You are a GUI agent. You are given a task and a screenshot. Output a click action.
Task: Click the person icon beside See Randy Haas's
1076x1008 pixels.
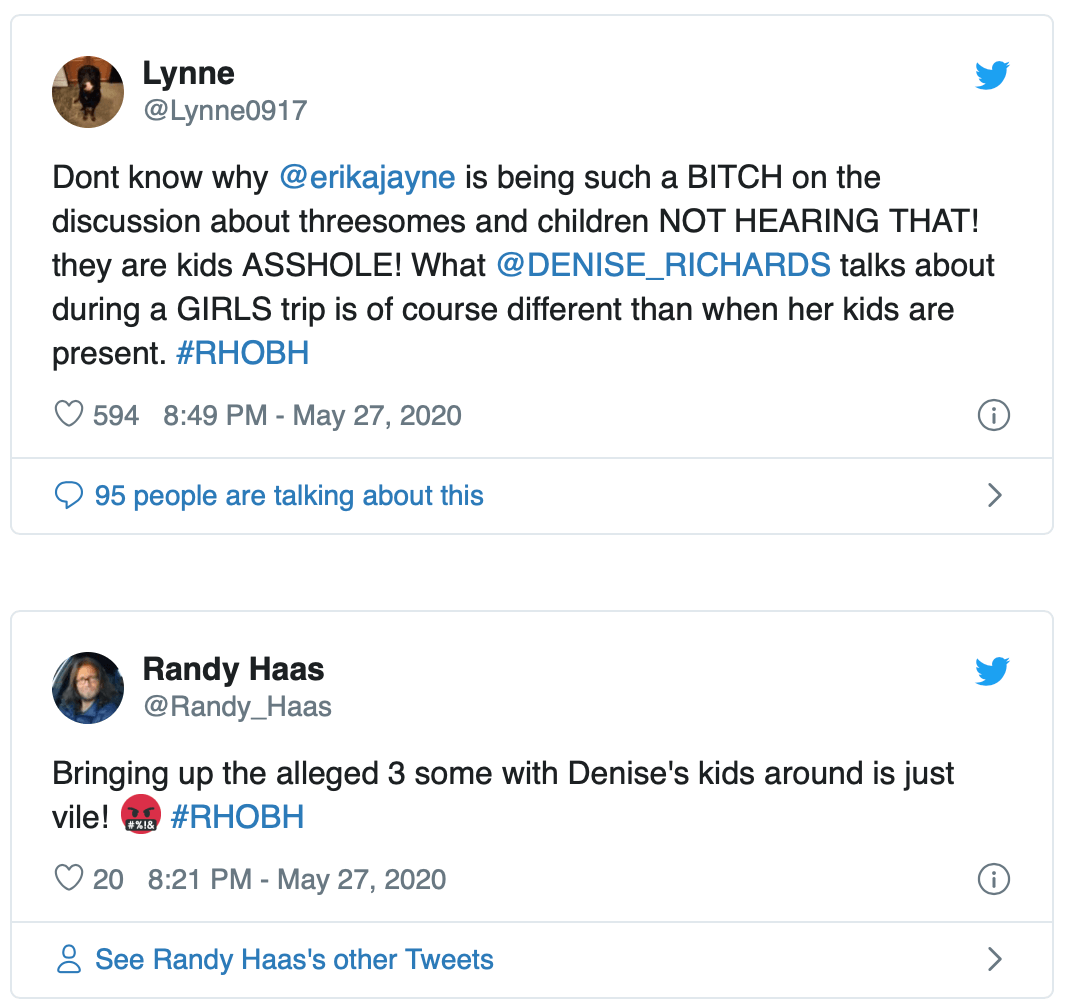[68, 960]
